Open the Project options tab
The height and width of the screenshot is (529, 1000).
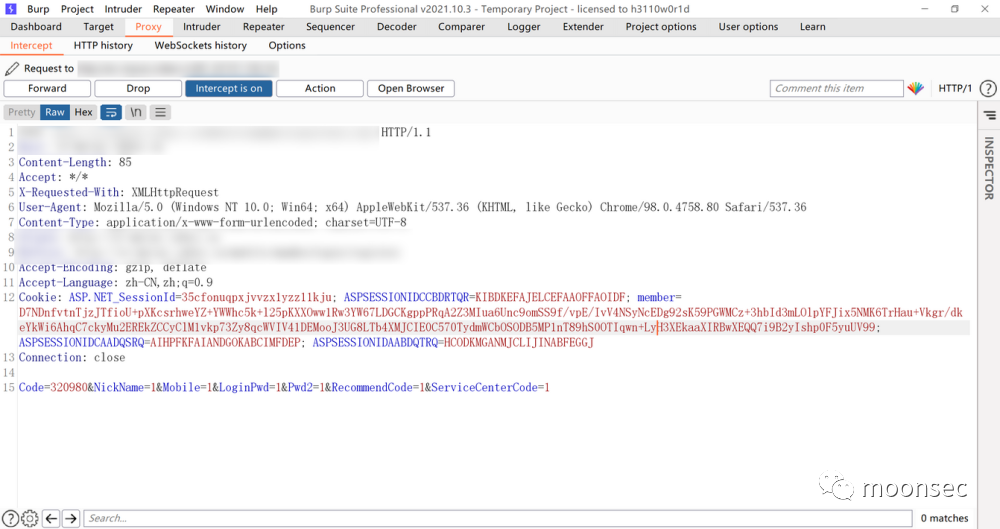click(x=661, y=27)
